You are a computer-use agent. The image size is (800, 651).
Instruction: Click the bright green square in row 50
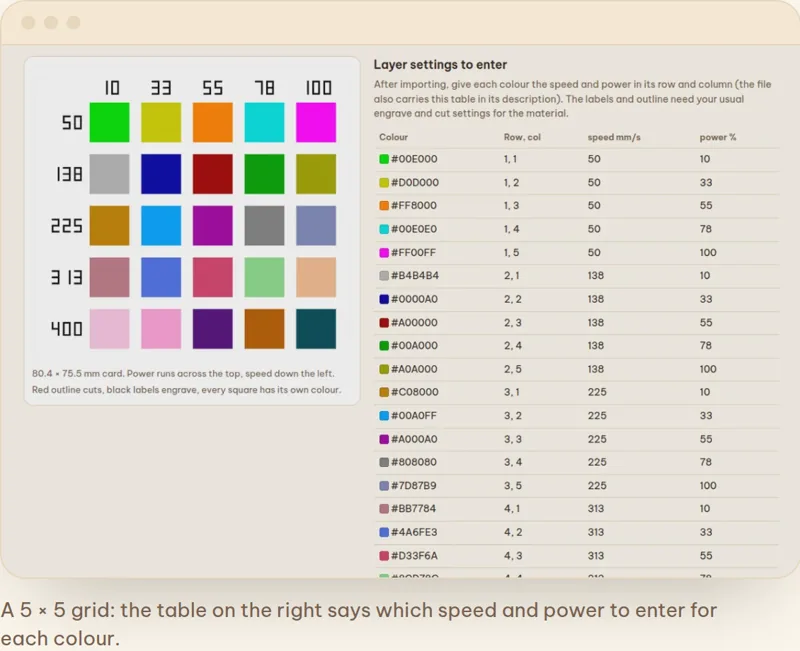click(x=109, y=122)
